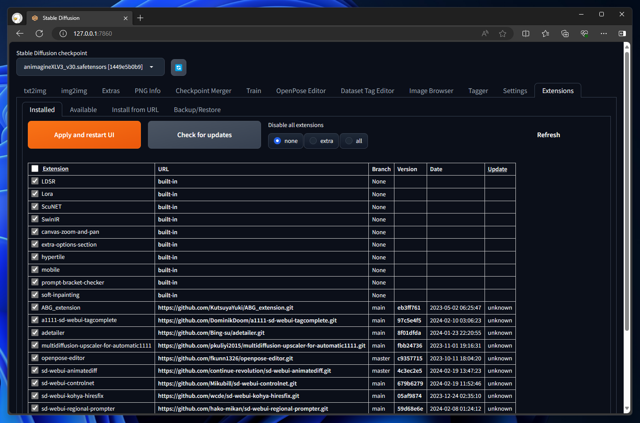Open the collections icon
Screen dimensions: 640x423
(565, 33)
